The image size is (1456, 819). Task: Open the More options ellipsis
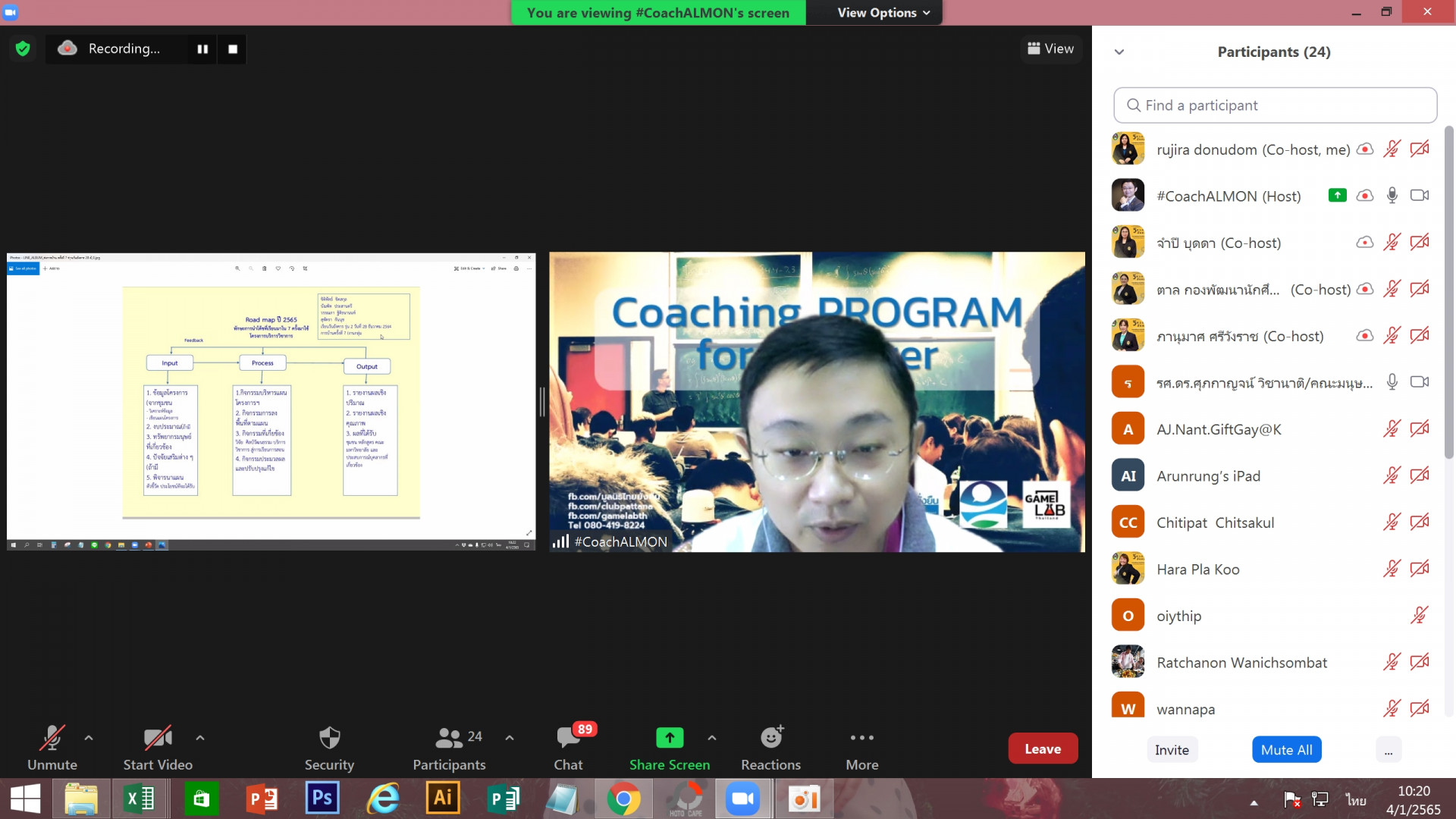tap(861, 748)
